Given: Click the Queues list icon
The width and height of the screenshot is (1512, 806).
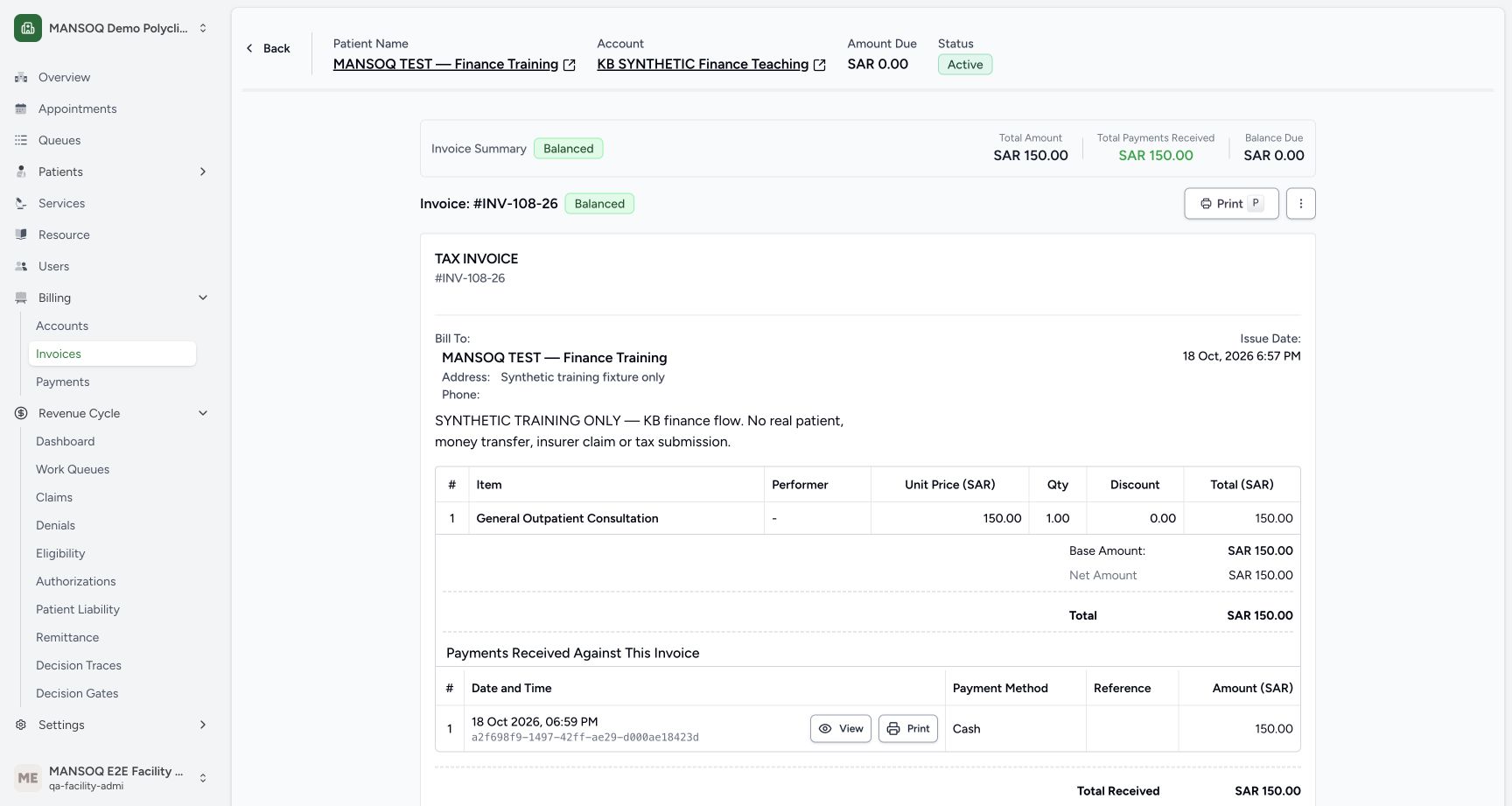Looking at the screenshot, I should click(x=21, y=140).
